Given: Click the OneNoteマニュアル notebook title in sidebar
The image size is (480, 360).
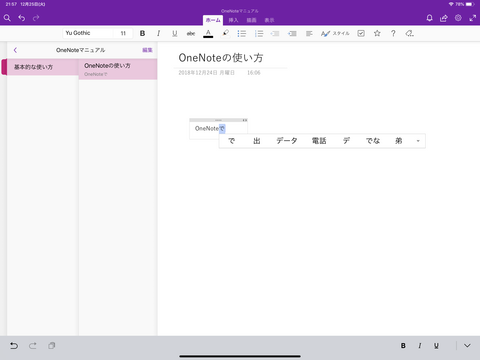Looking at the screenshot, I should pyautogui.click(x=80, y=50).
